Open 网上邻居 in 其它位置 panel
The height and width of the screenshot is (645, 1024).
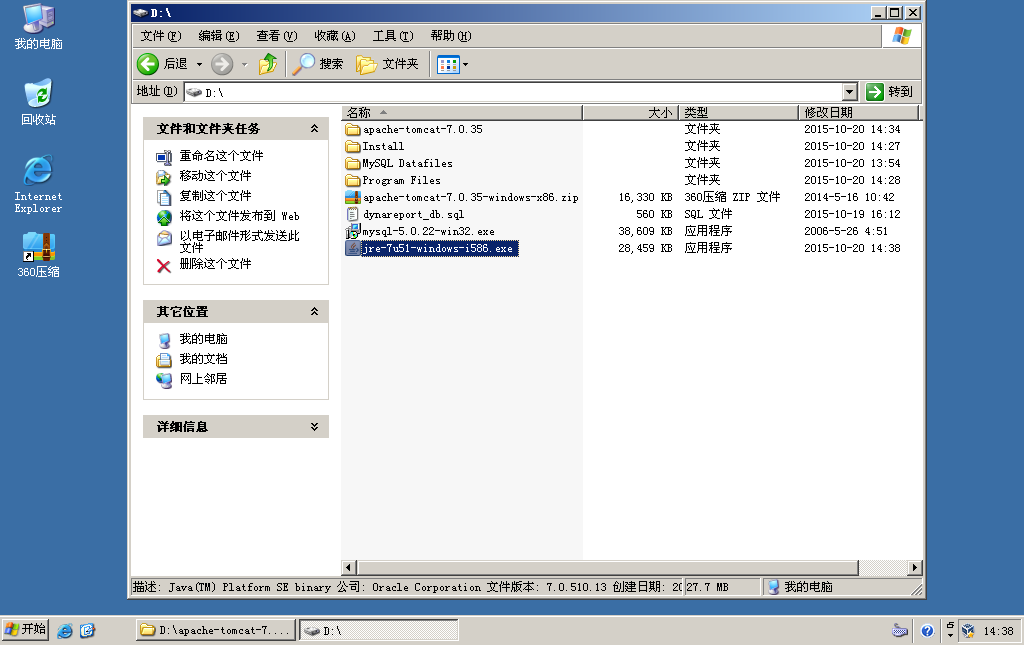(204, 379)
